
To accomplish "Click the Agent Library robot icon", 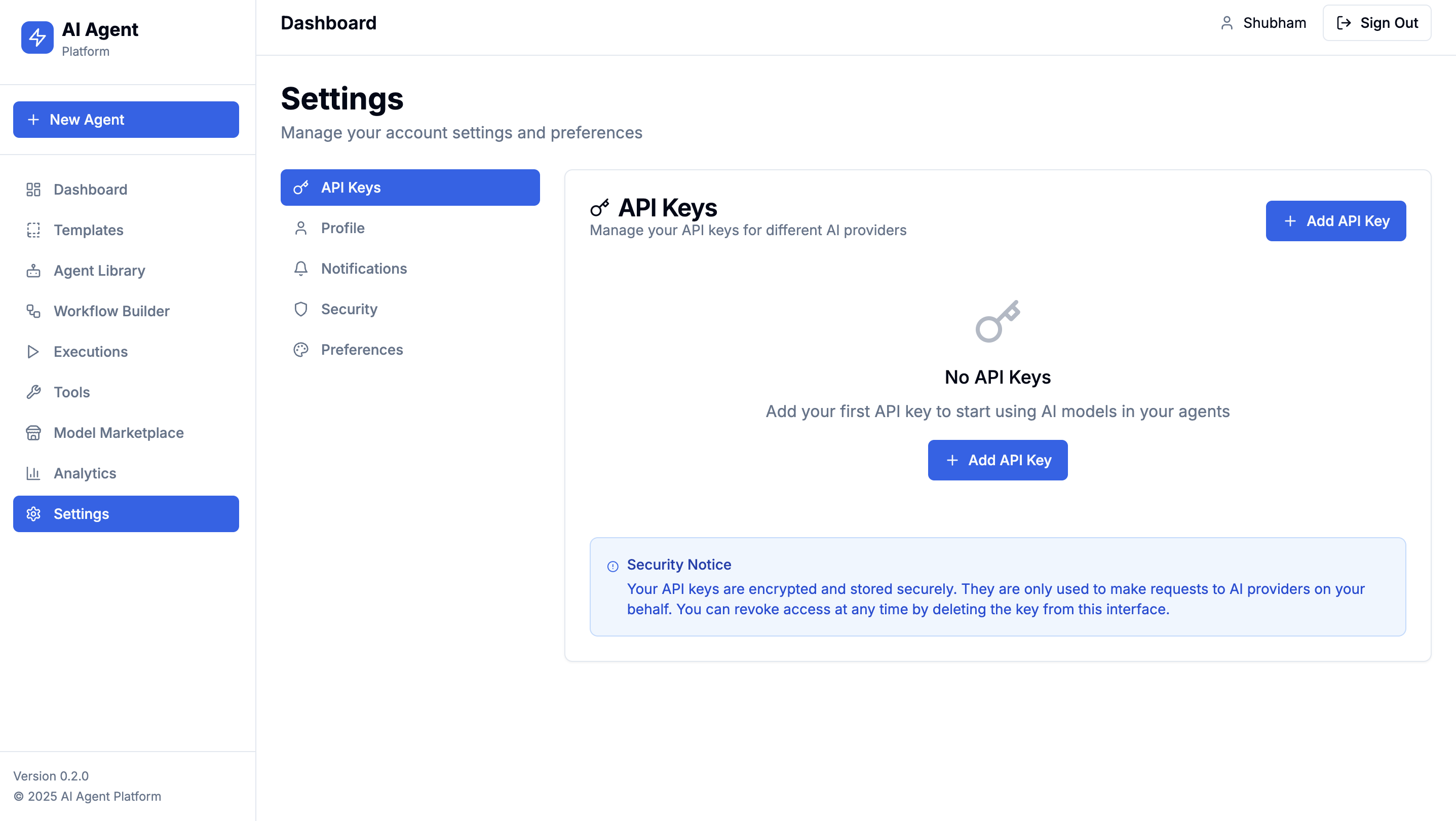I will [x=33, y=271].
